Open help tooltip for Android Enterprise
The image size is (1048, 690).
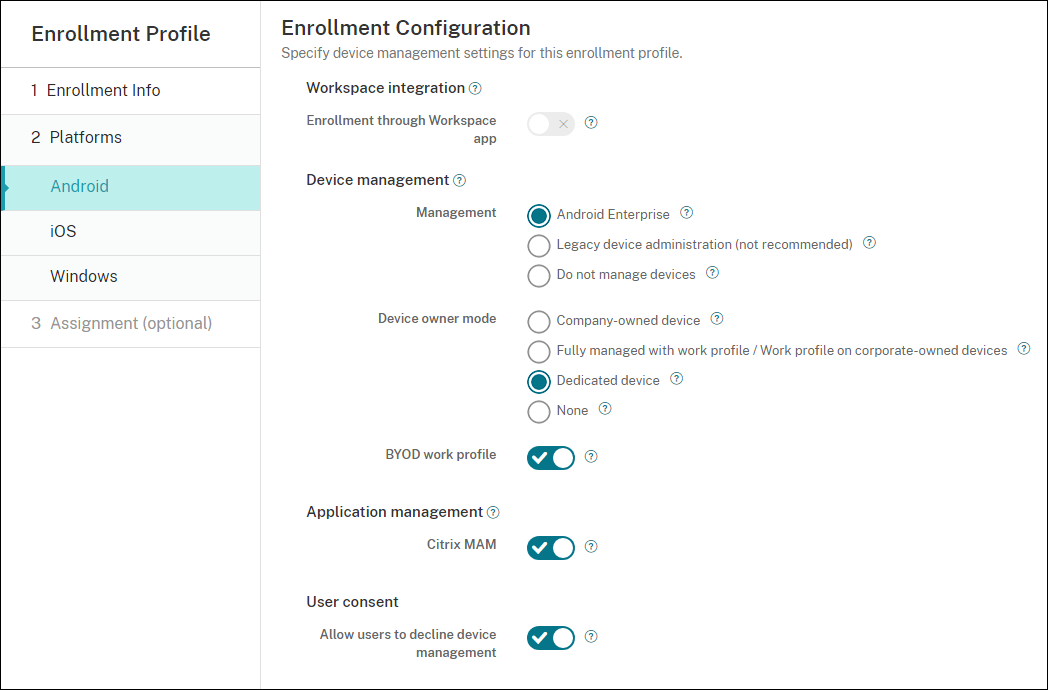point(686,213)
